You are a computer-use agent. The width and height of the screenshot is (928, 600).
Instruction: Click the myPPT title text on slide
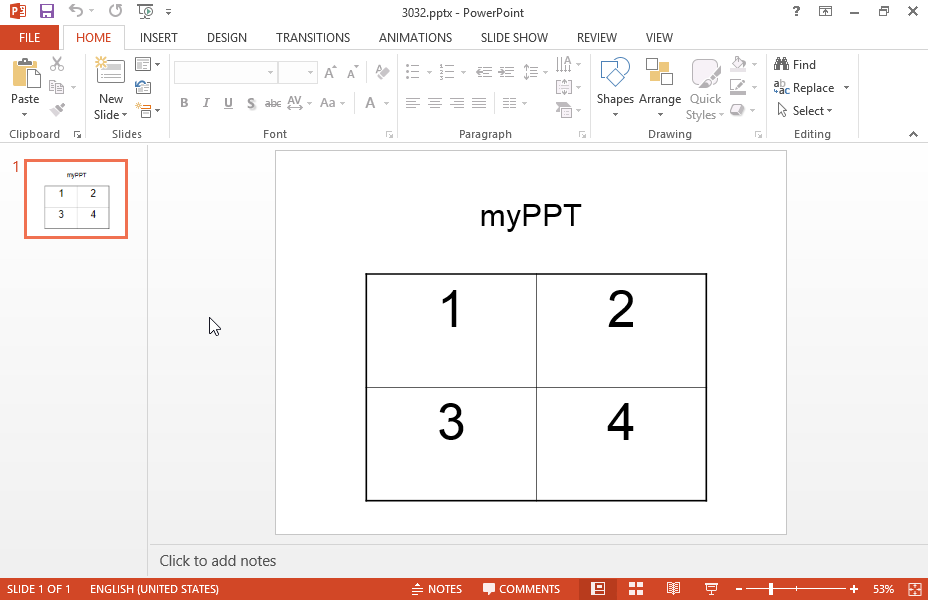(x=531, y=215)
